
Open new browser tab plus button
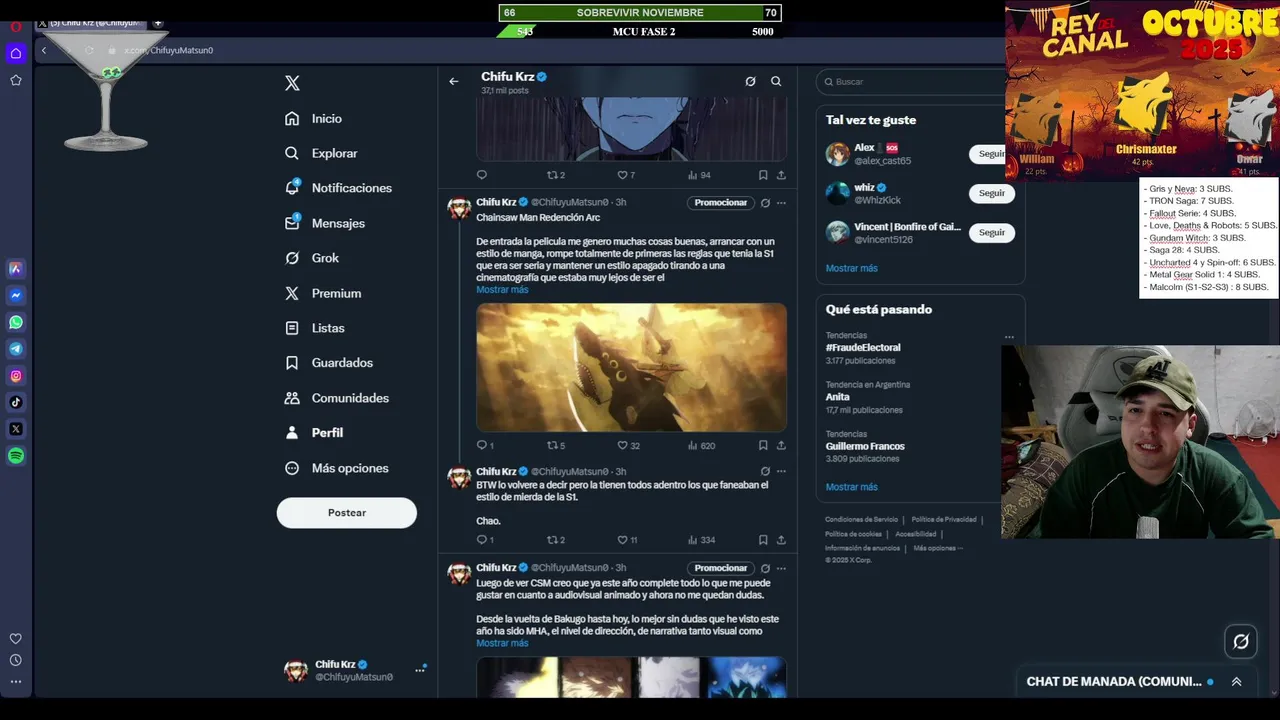(x=158, y=23)
